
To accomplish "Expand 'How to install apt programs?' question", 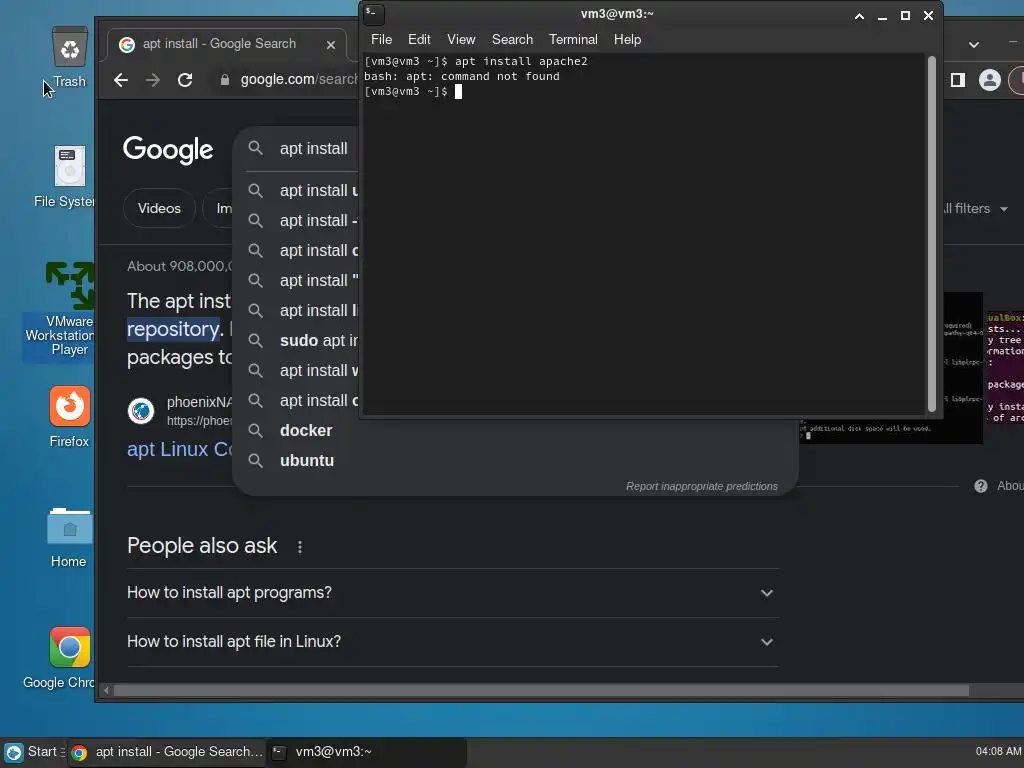I will (452, 593).
